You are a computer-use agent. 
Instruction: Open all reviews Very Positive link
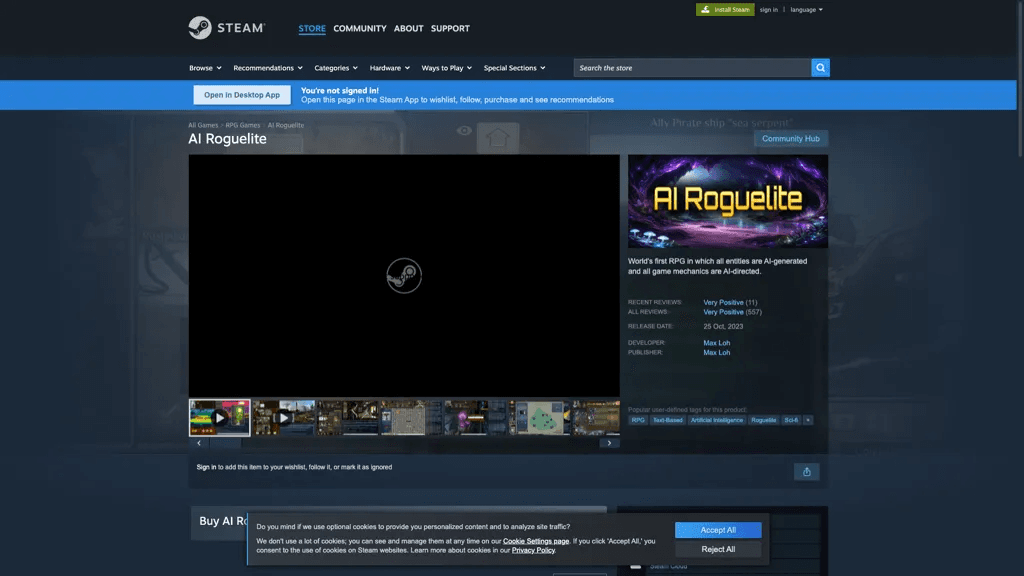(723, 312)
